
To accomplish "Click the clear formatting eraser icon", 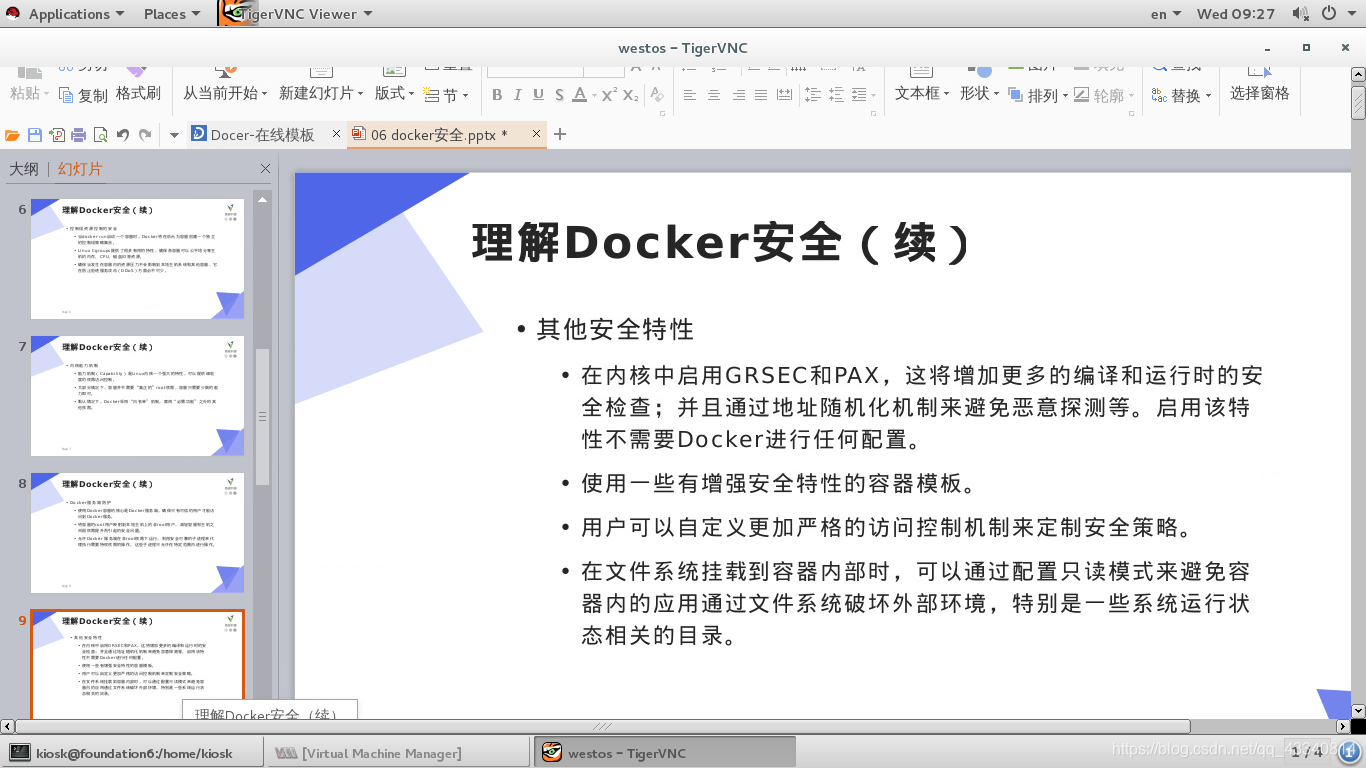I will tap(657, 95).
